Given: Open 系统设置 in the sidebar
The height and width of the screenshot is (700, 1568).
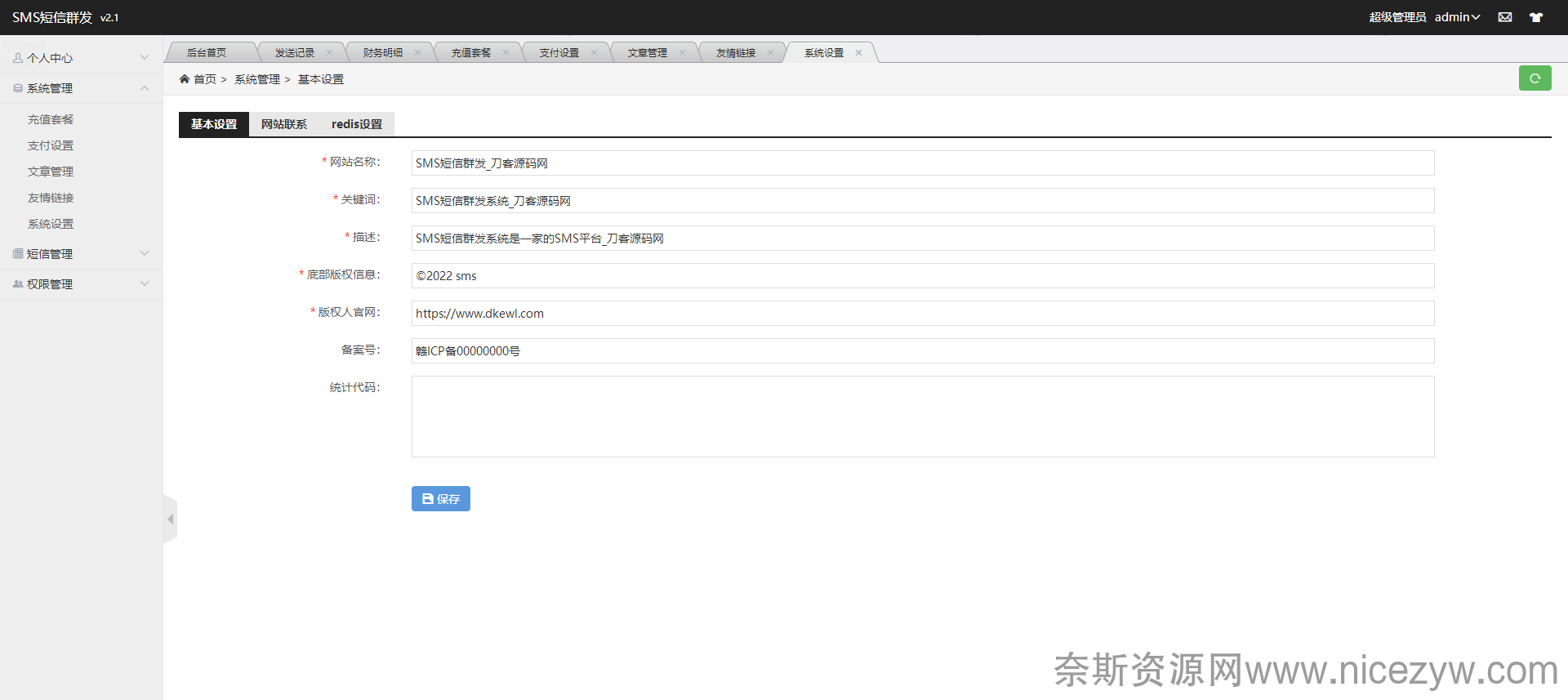Looking at the screenshot, I should pyautogui.click(x=51, y=224).
